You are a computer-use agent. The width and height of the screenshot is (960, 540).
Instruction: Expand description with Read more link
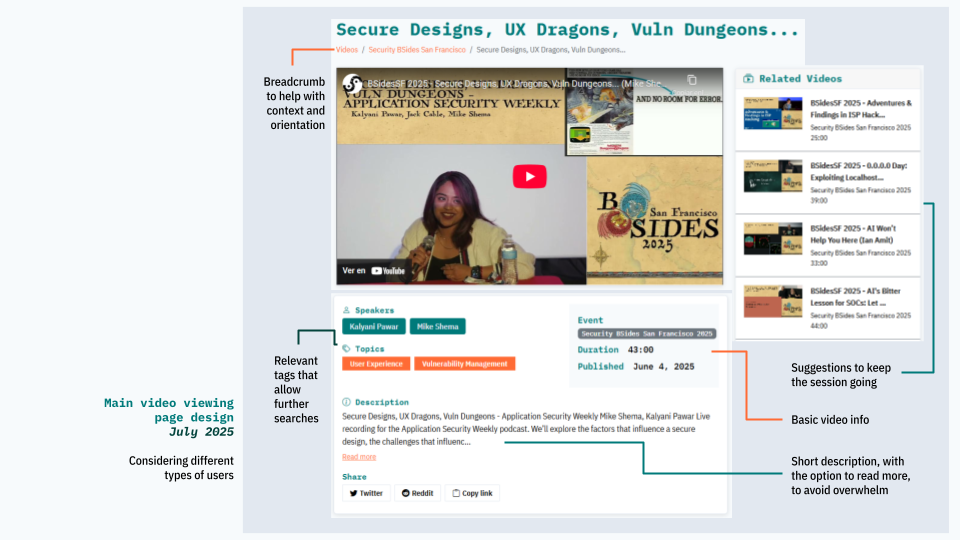[x=359, y=457]
